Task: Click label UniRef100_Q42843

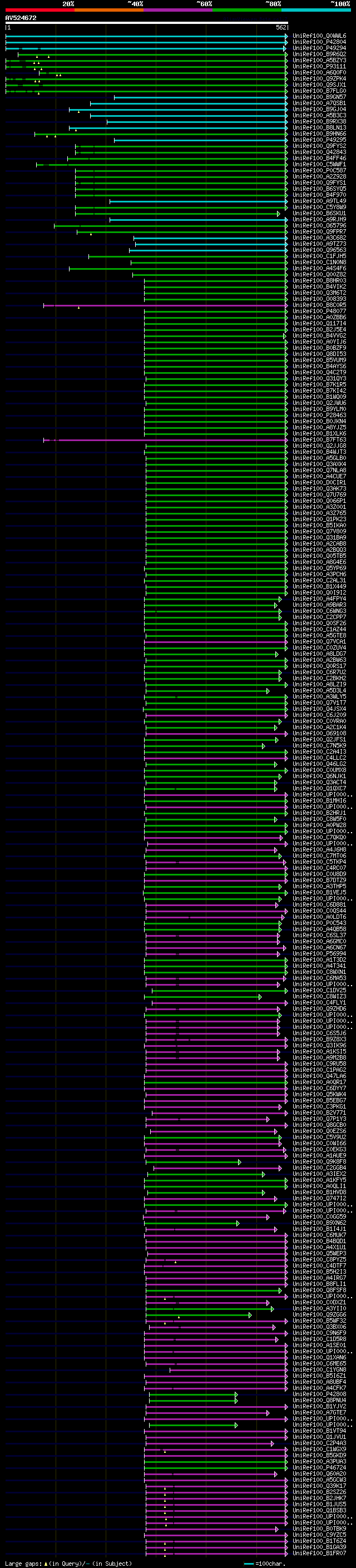Action: click(319, 152)
